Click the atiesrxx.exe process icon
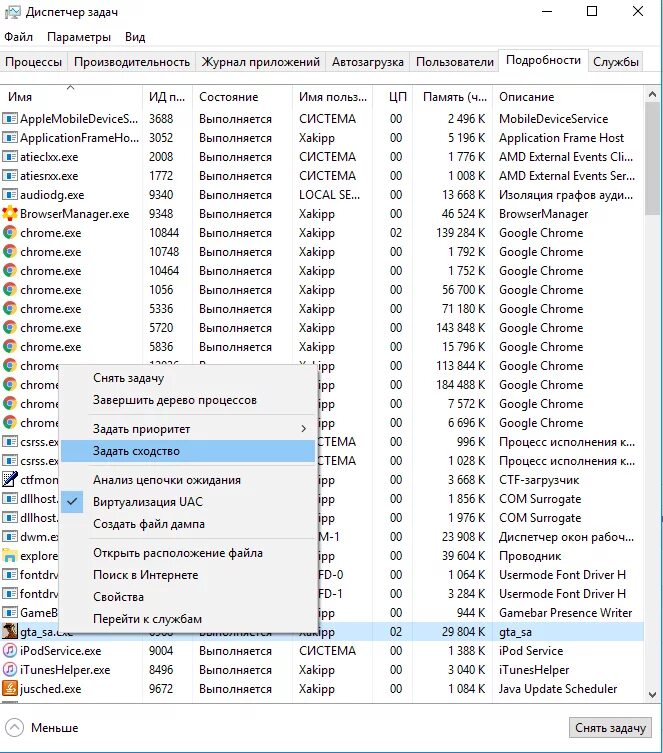 10,176
